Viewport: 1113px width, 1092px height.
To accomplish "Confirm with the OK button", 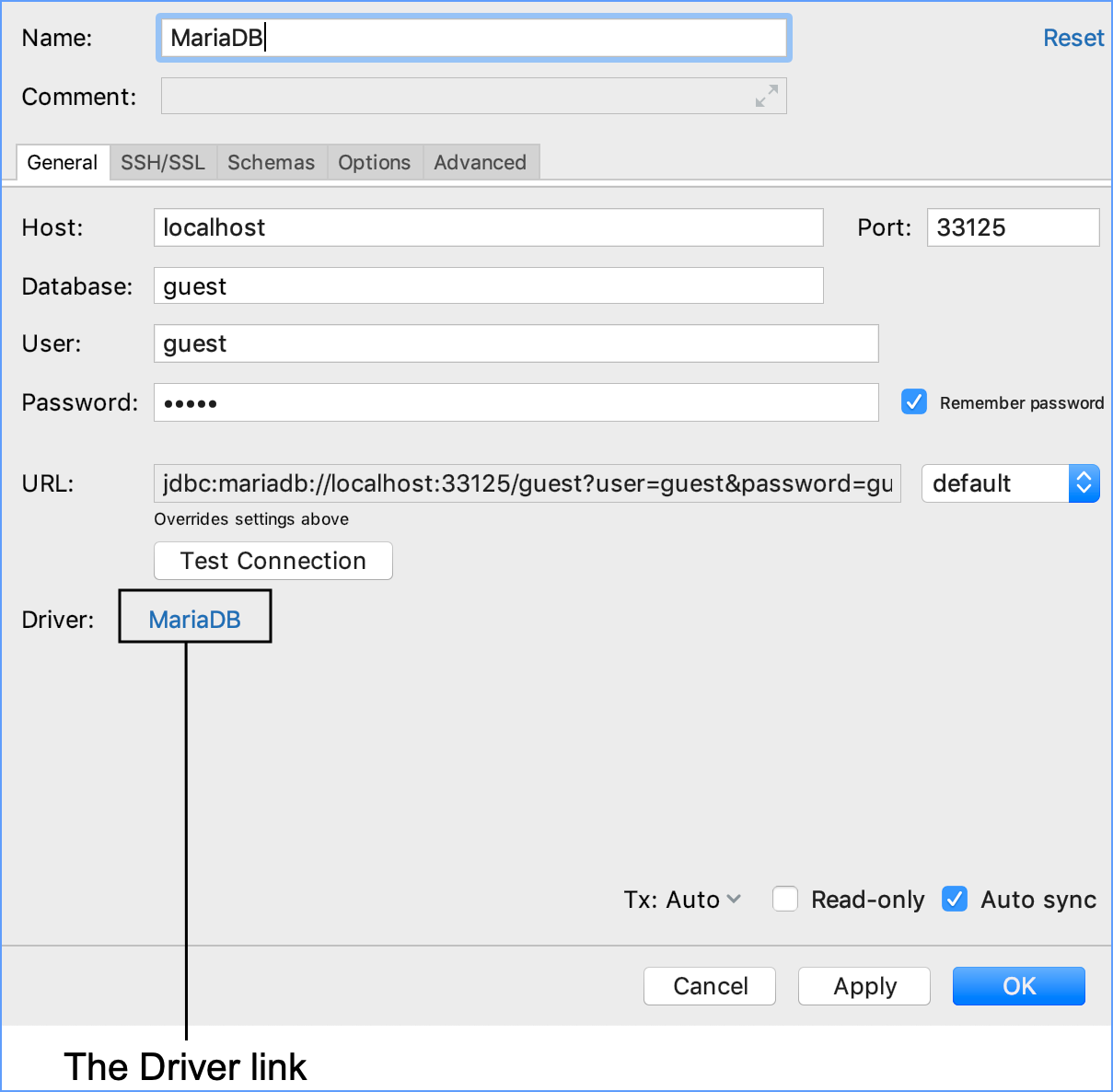I will pos(1019,986).
